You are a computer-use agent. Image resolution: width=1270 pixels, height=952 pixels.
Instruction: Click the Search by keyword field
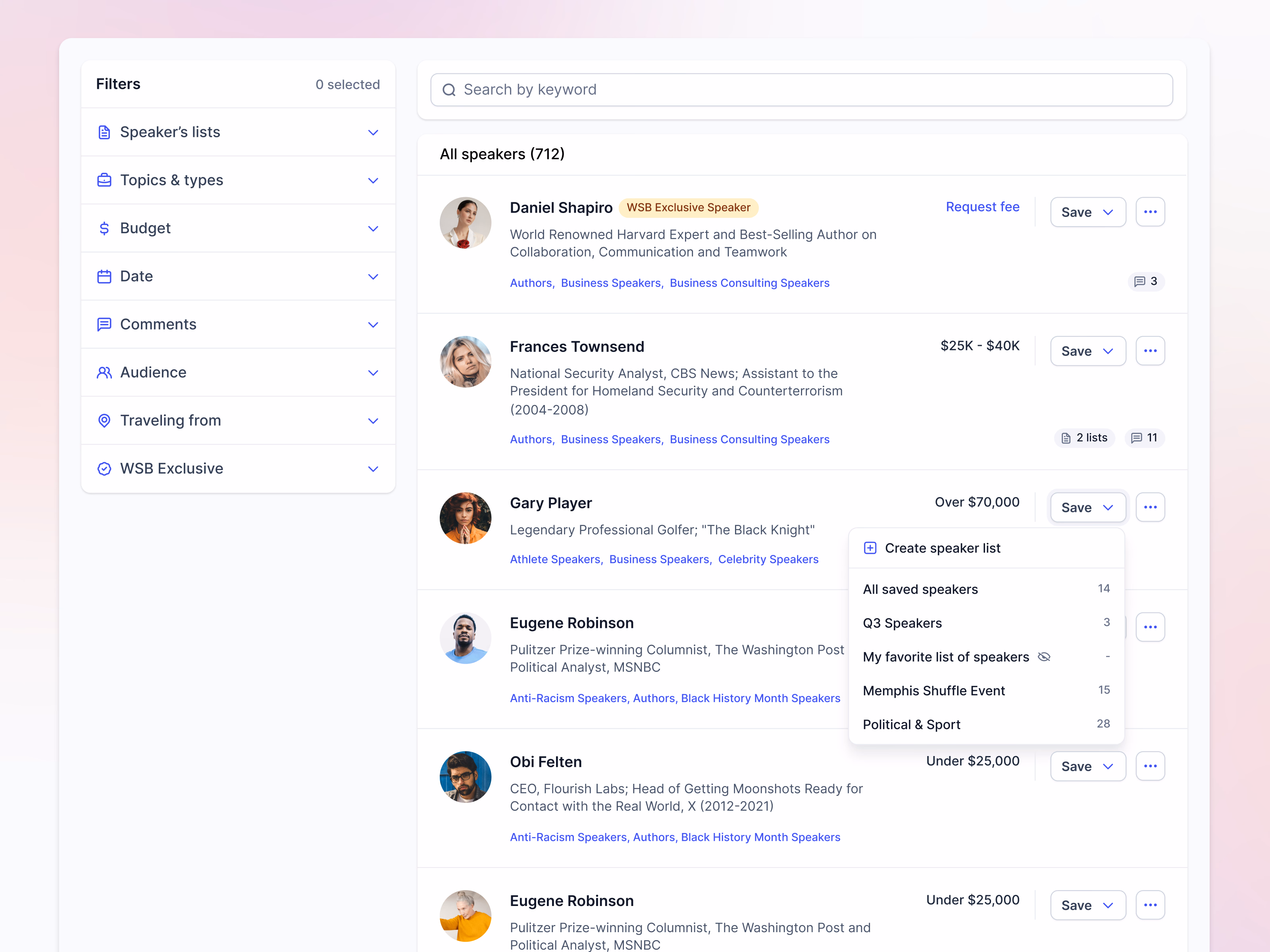(x=802, y=90)
